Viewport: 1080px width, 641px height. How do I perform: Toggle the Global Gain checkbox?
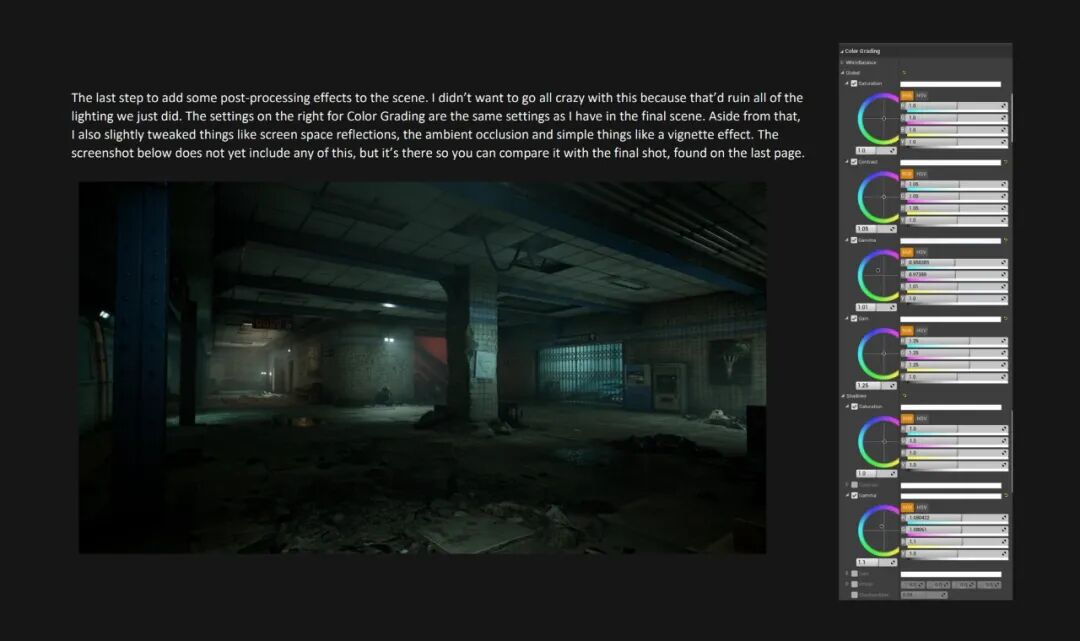[x=854, y=319]
